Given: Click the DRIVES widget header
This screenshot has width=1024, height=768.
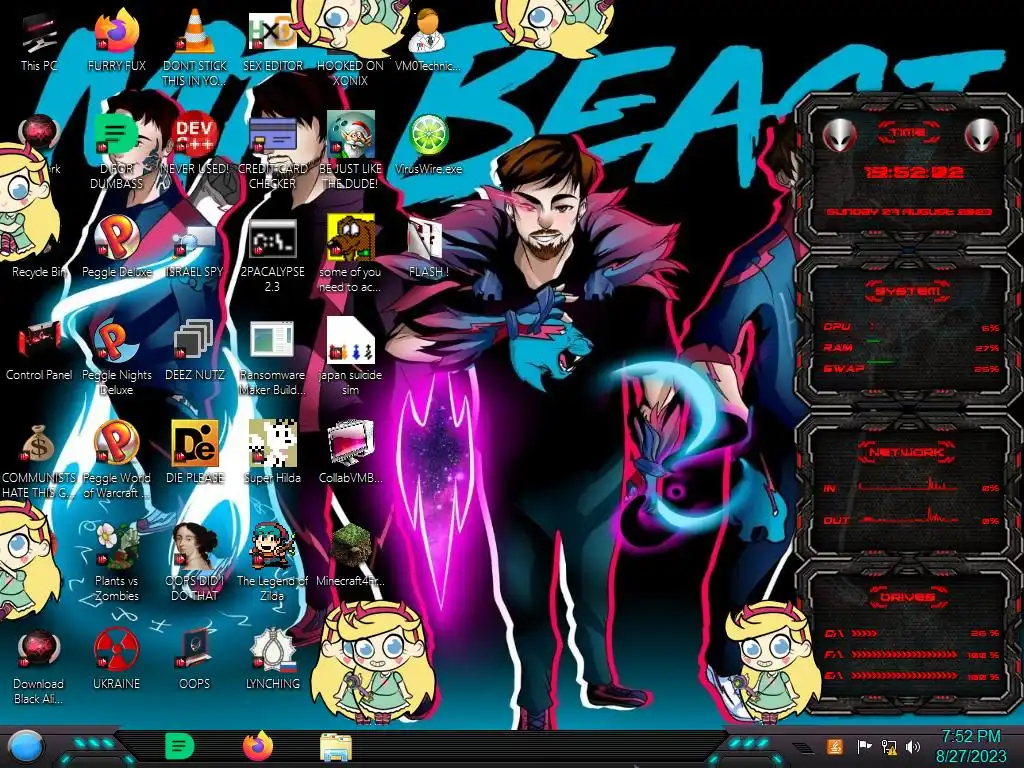Looking at the screenshot, I should coord(906,597).
